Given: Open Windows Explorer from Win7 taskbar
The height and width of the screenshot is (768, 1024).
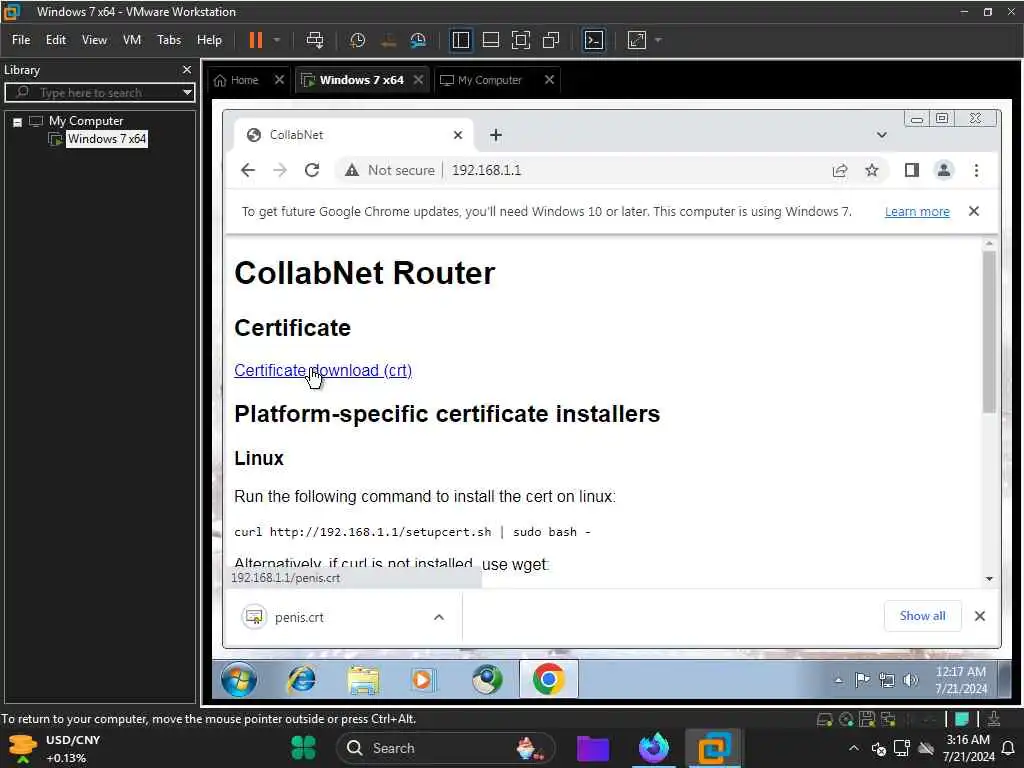Looking at the screenshot, I should click(363, 680).
